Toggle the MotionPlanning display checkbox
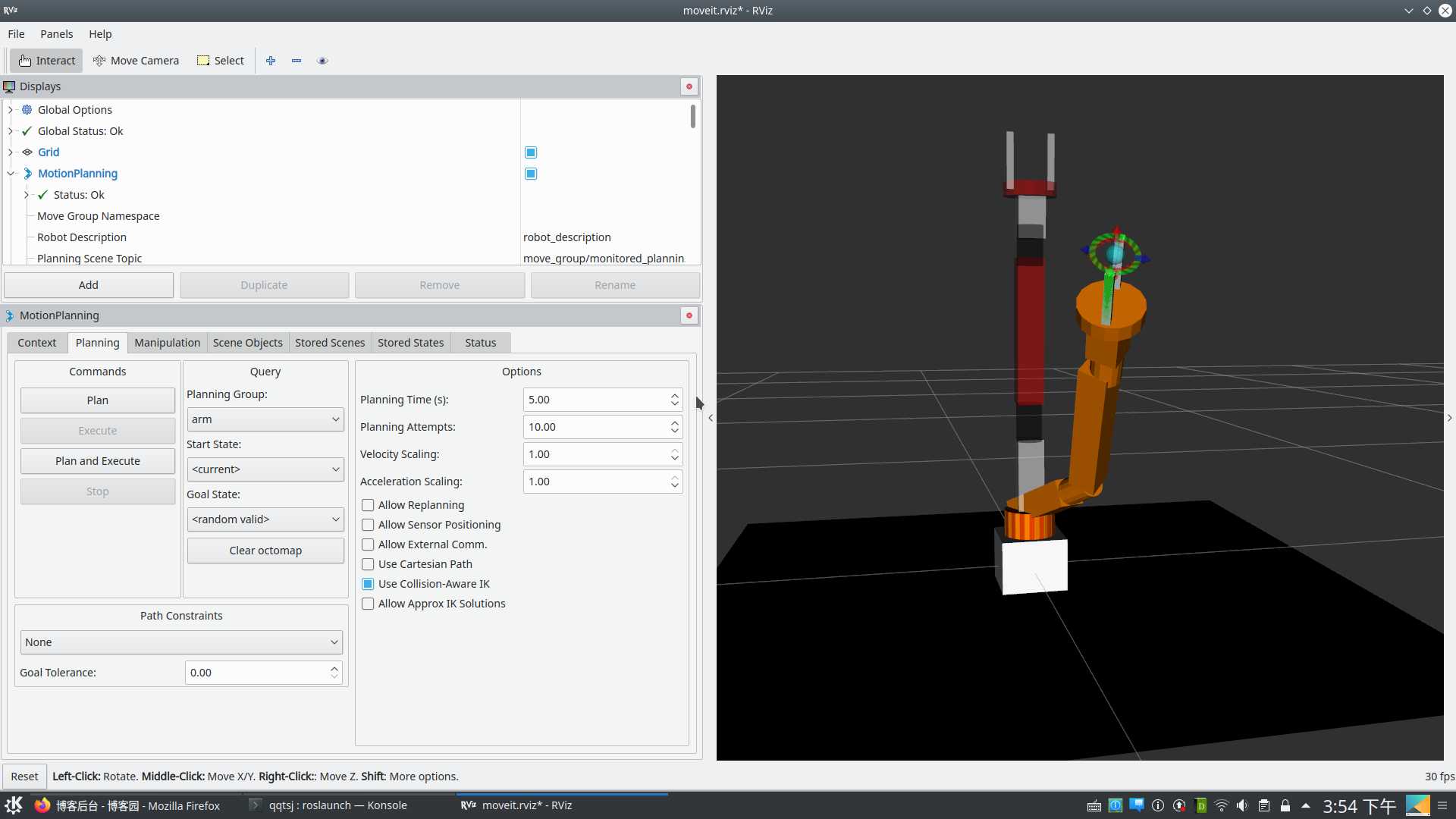The height and width of the screenshot is (819, 1456). coord(531,174)
